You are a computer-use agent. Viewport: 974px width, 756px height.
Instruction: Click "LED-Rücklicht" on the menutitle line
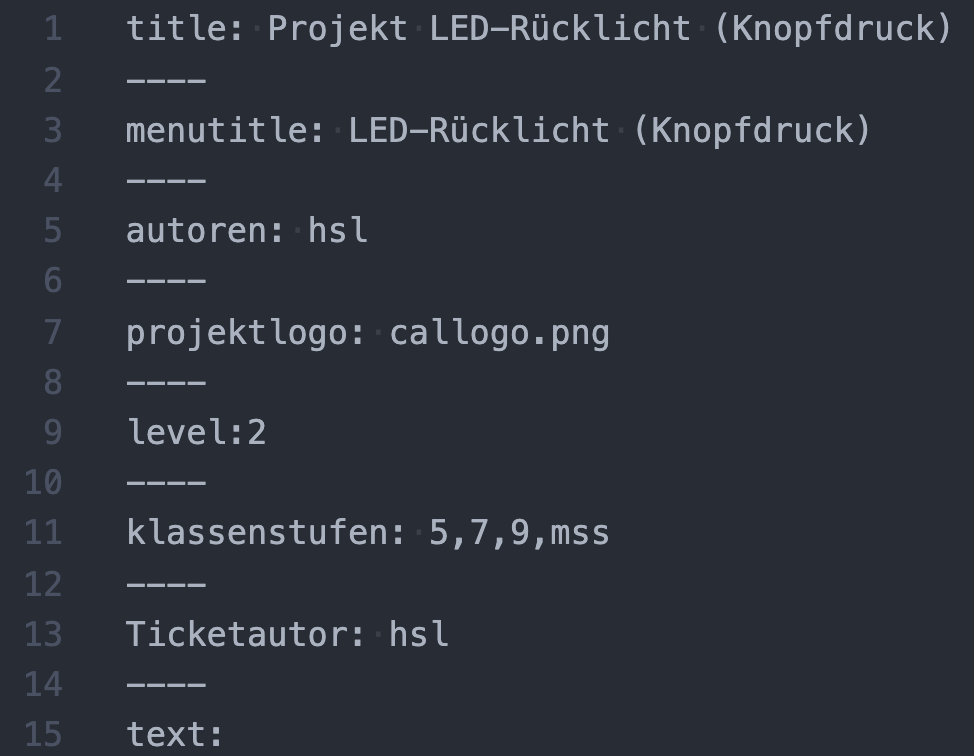pyautogui.click(x=478, y=130)
